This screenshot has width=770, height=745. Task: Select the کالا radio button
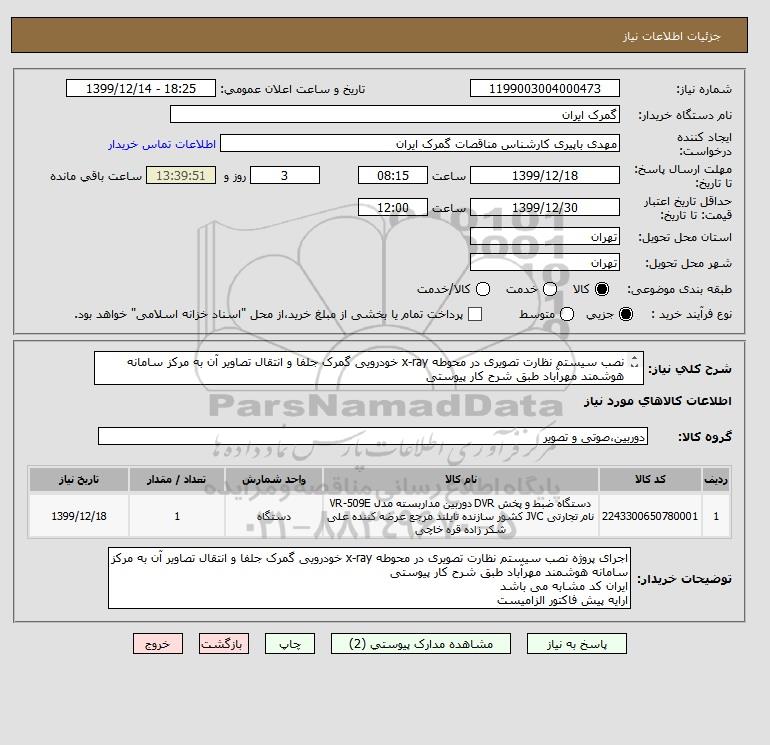coord(602,289)
